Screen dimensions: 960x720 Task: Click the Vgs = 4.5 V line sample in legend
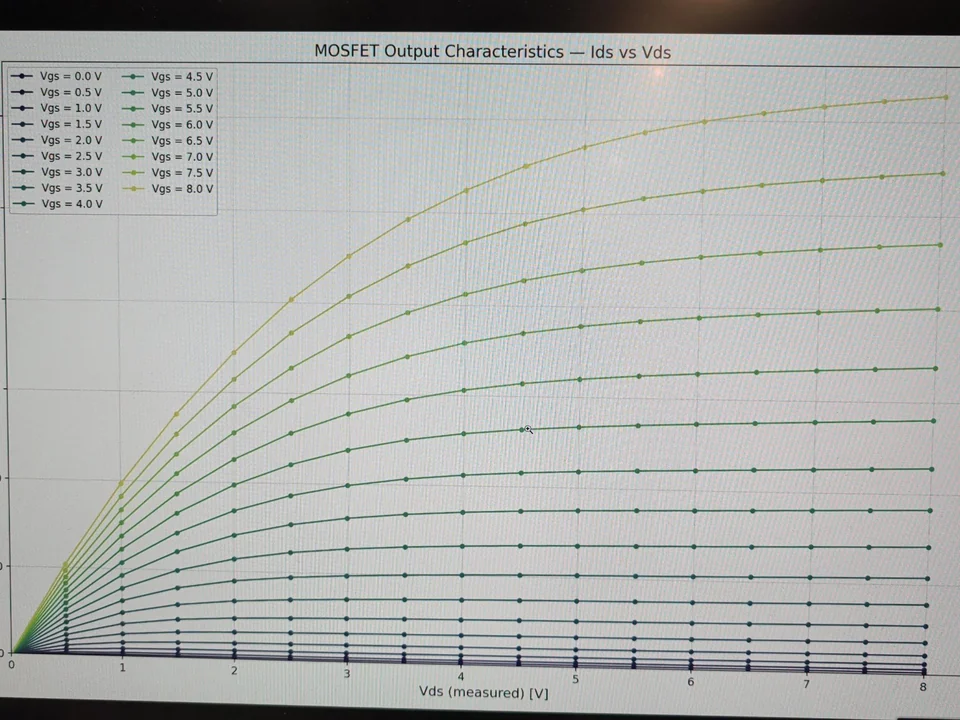(133, 77)
